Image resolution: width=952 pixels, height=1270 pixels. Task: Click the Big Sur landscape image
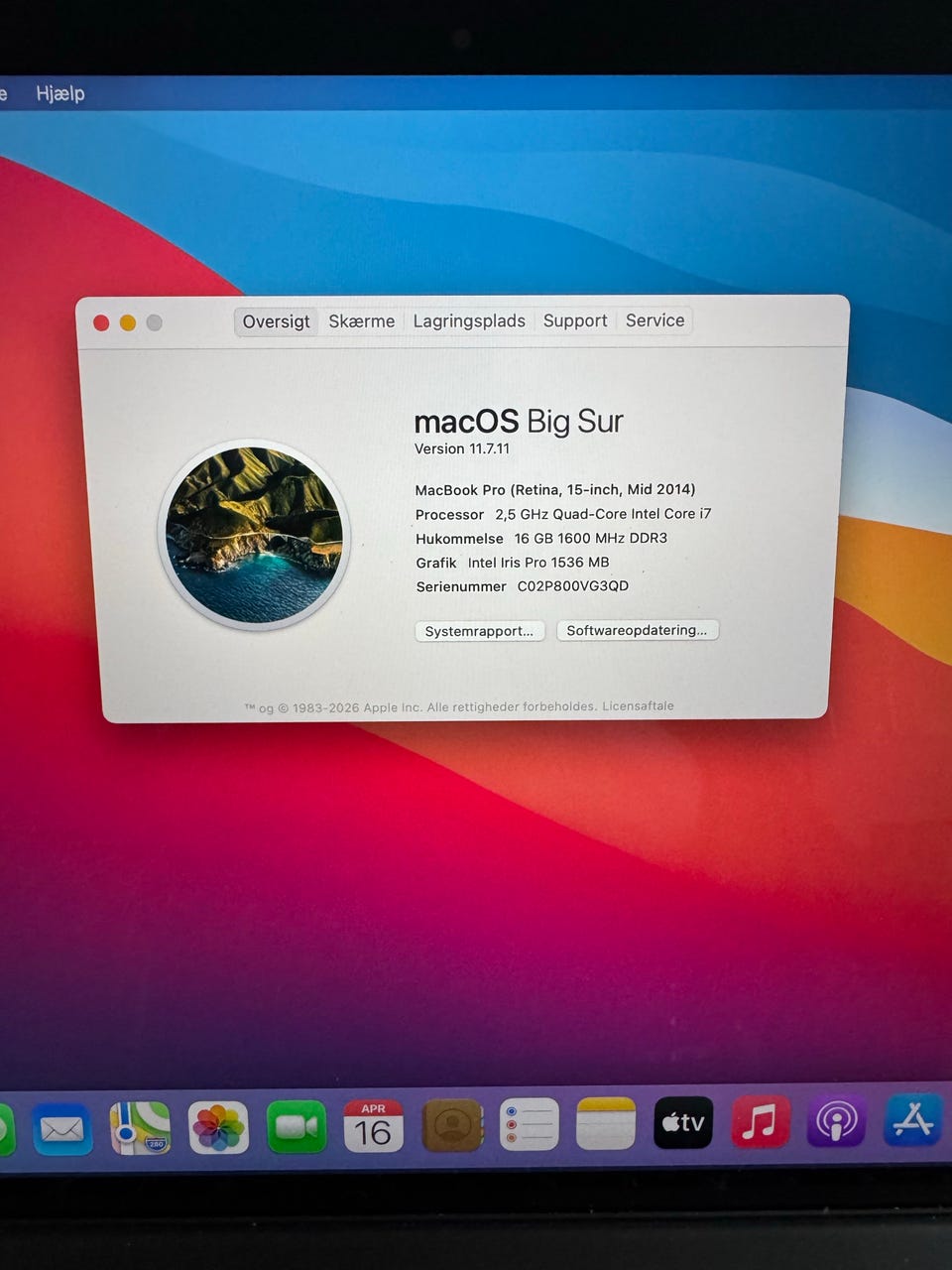click(x=254, y=535)
